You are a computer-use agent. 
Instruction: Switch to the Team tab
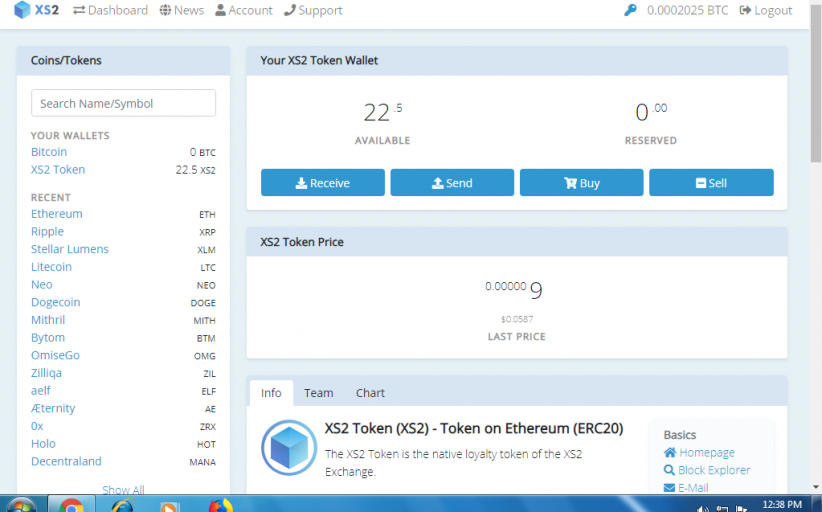tap(319, 393)
